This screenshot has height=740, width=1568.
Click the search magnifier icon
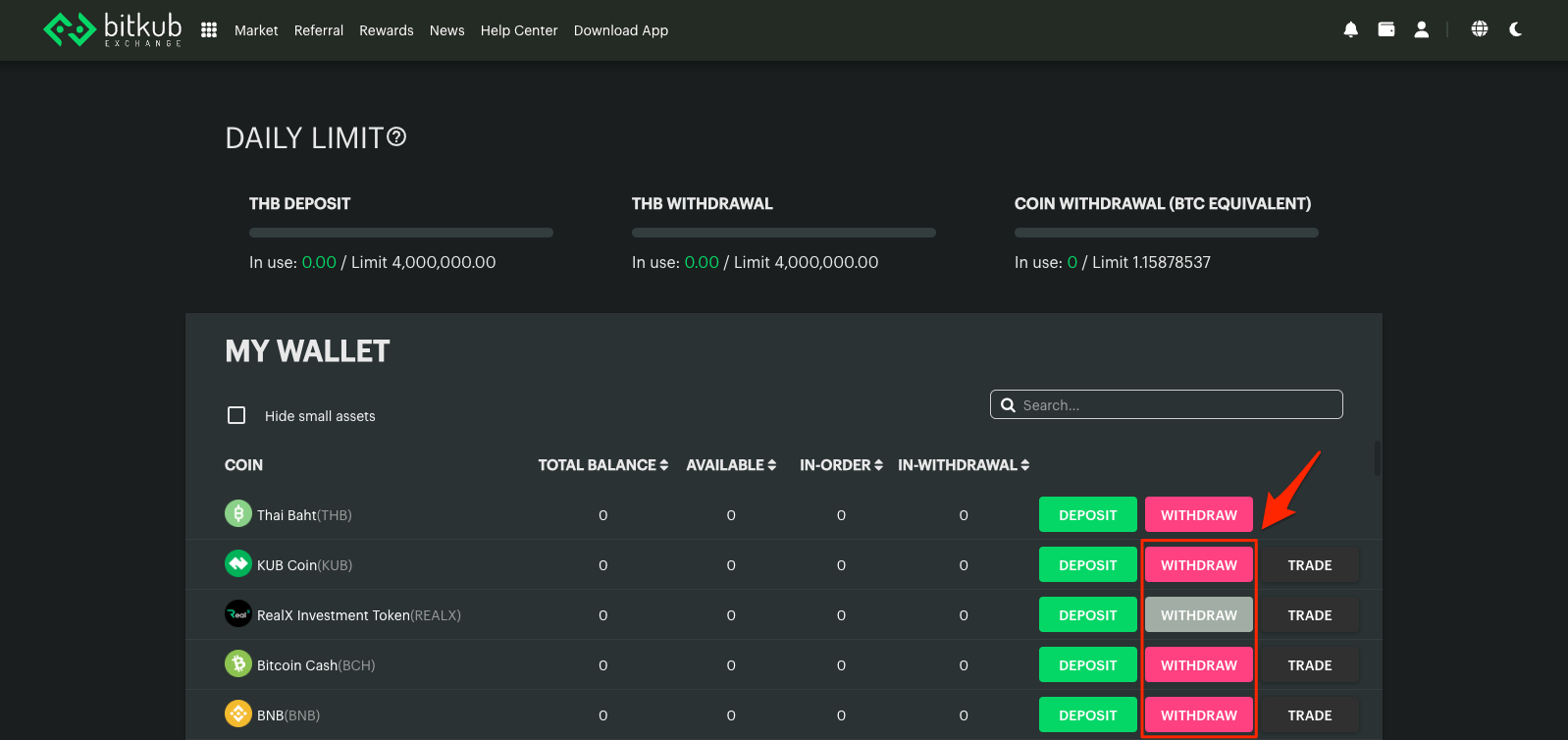point(1008,404)
